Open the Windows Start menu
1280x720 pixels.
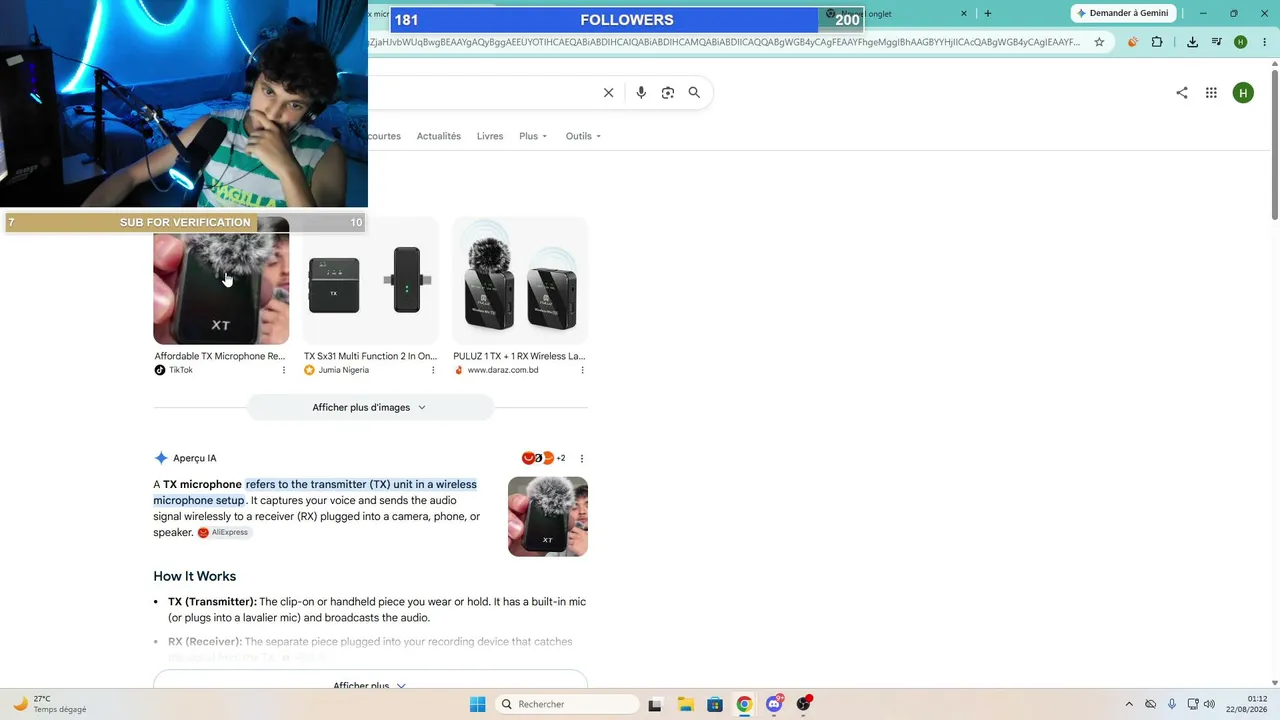pos(477,704)
